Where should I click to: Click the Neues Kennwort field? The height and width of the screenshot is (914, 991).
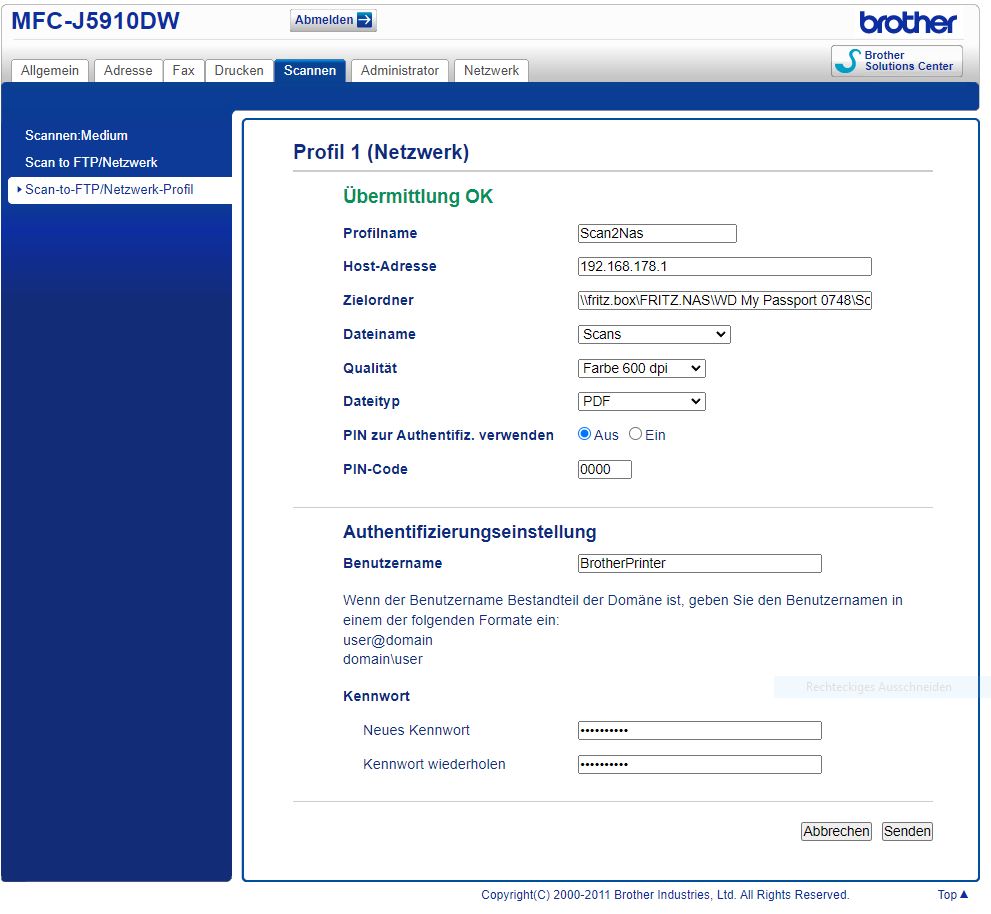coord(700,731)
